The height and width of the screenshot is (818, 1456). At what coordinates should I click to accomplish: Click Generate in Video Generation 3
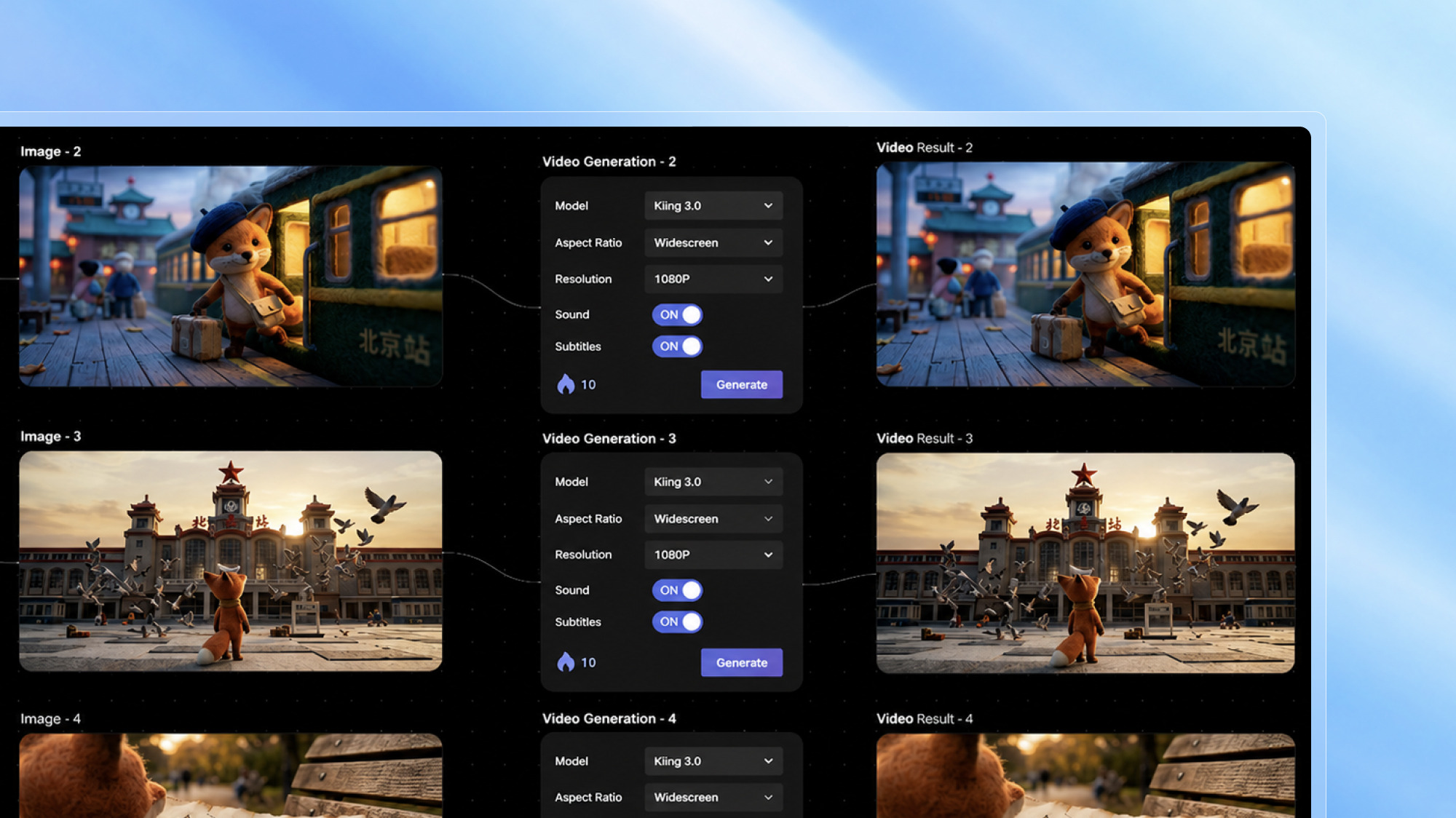[x=742, y=662]
